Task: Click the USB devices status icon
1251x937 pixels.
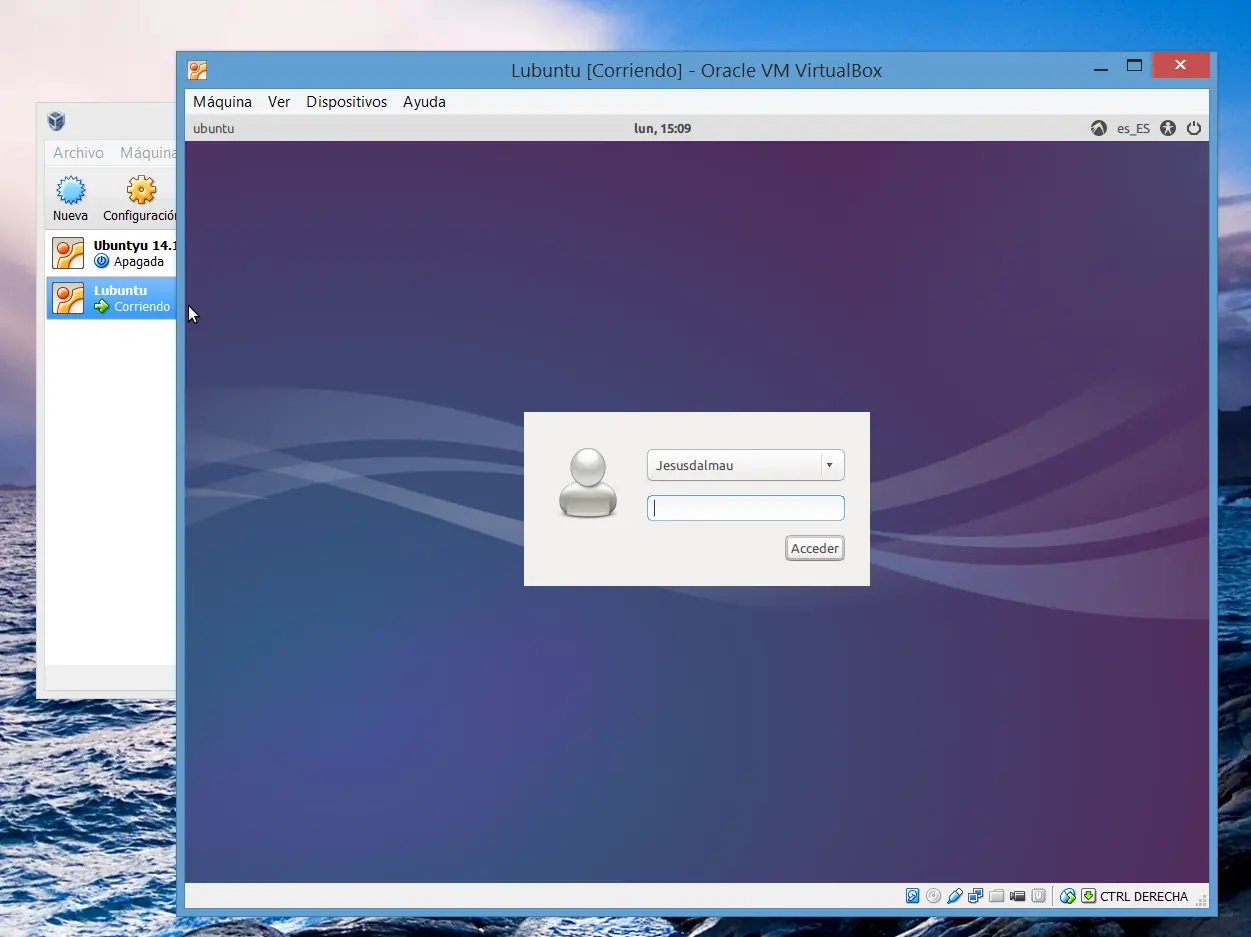Action: (954, 895)
